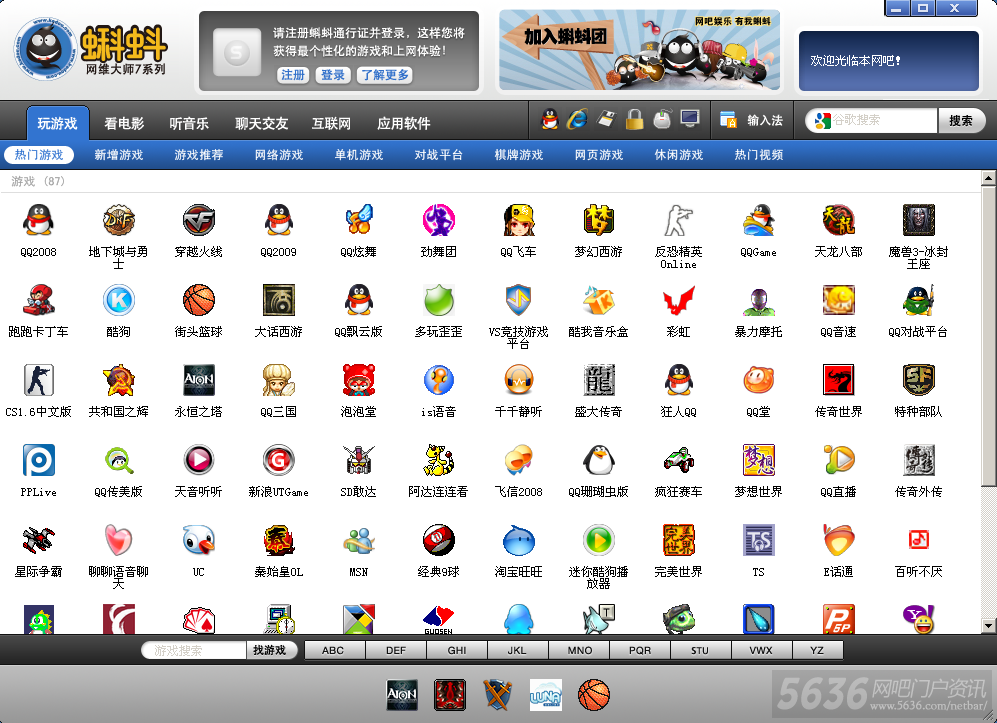Filter games by ABC letters
997x723 pixels.
[x=333, y=650]
